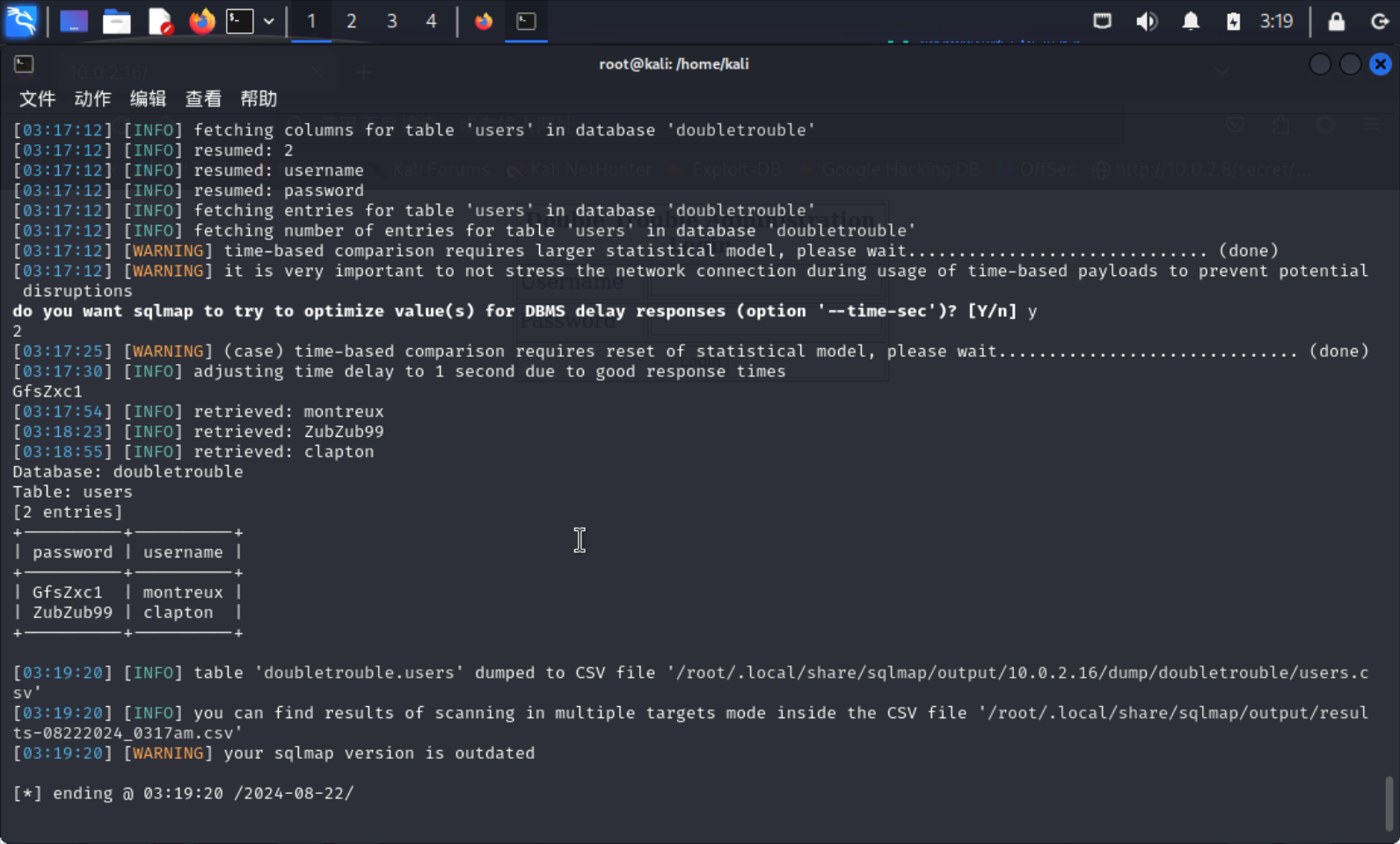Click the 'Table: users' line
The image size is (1400, 844).
coord(72,492)
